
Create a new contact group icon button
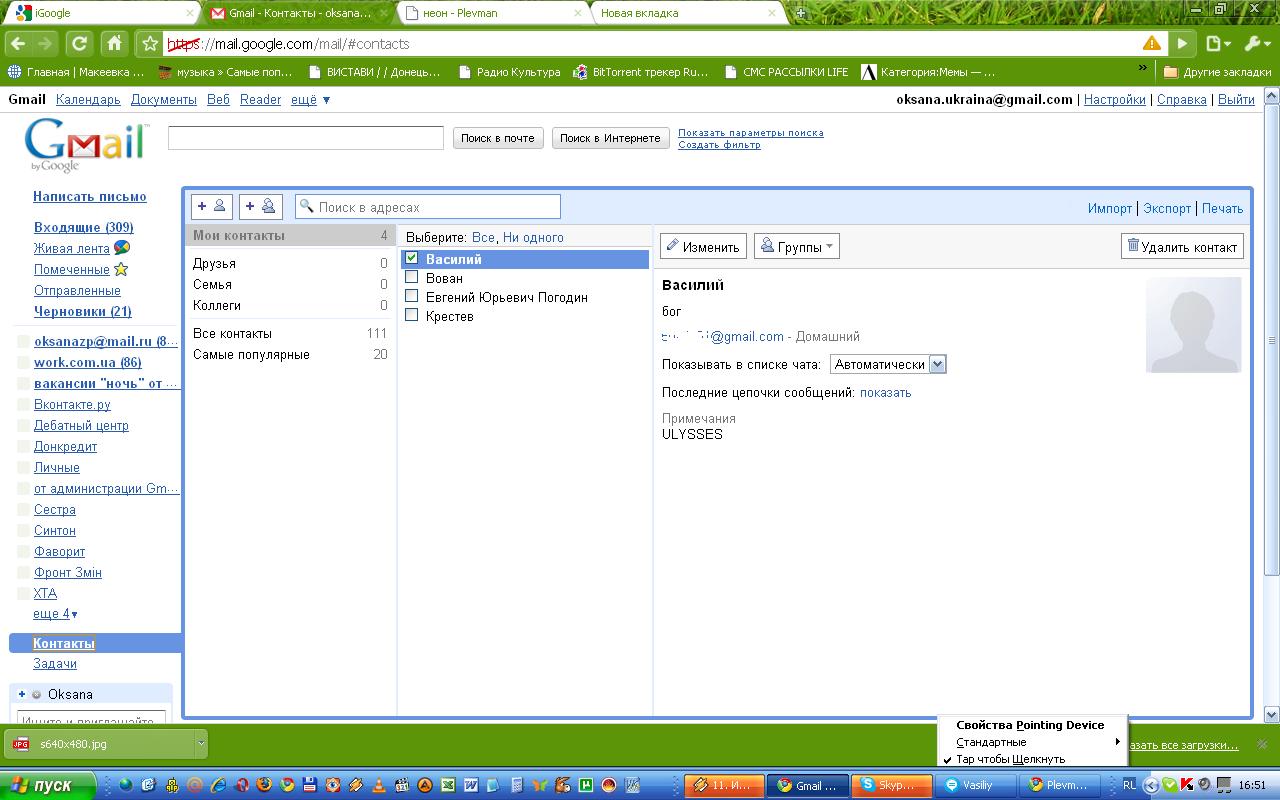tap(260, 207)
